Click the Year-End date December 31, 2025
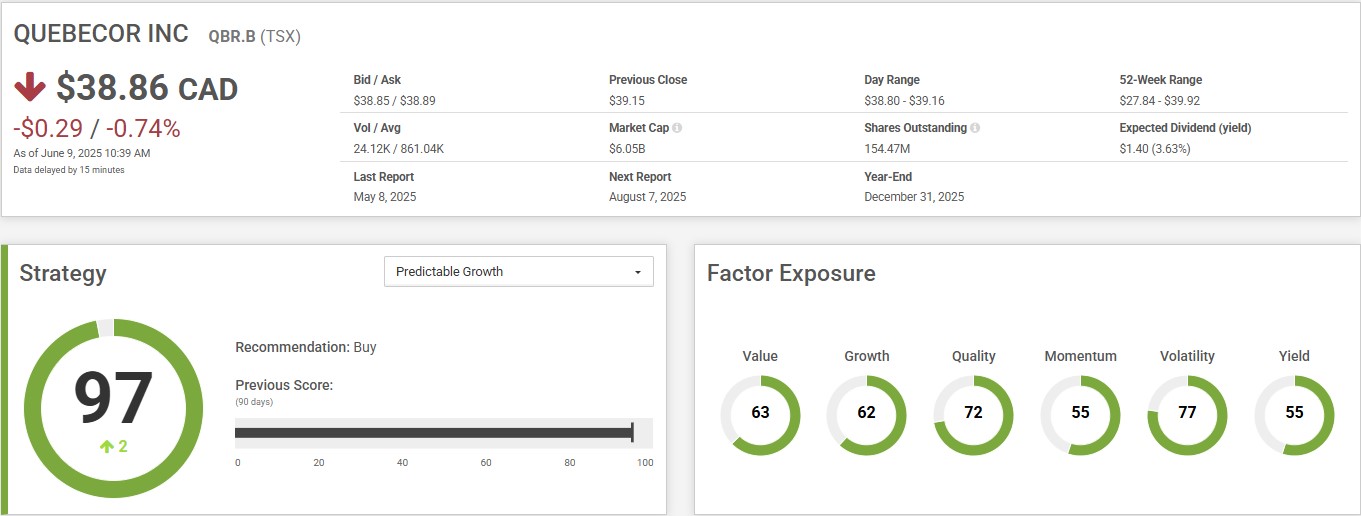The image size is (1361, 516). tap(914, 197)
